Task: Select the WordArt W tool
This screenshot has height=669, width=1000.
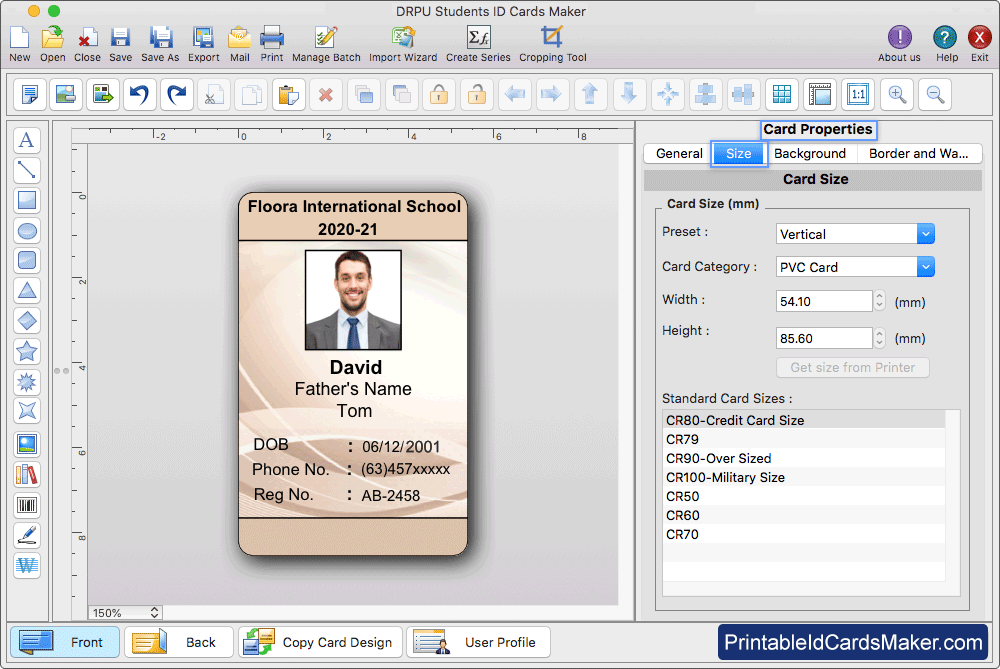Action: coord(27,566)
